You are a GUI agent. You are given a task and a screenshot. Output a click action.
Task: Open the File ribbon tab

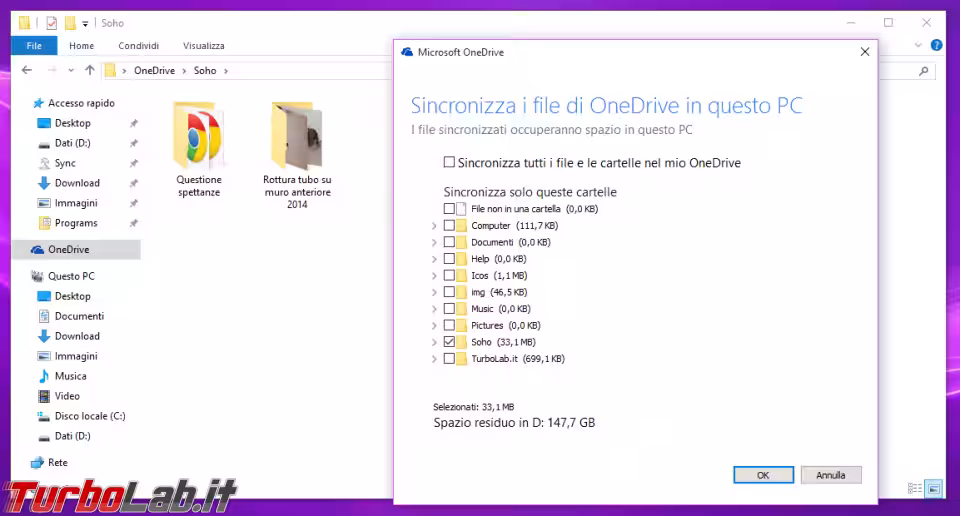pyautogui.click(x=34, y=46)
